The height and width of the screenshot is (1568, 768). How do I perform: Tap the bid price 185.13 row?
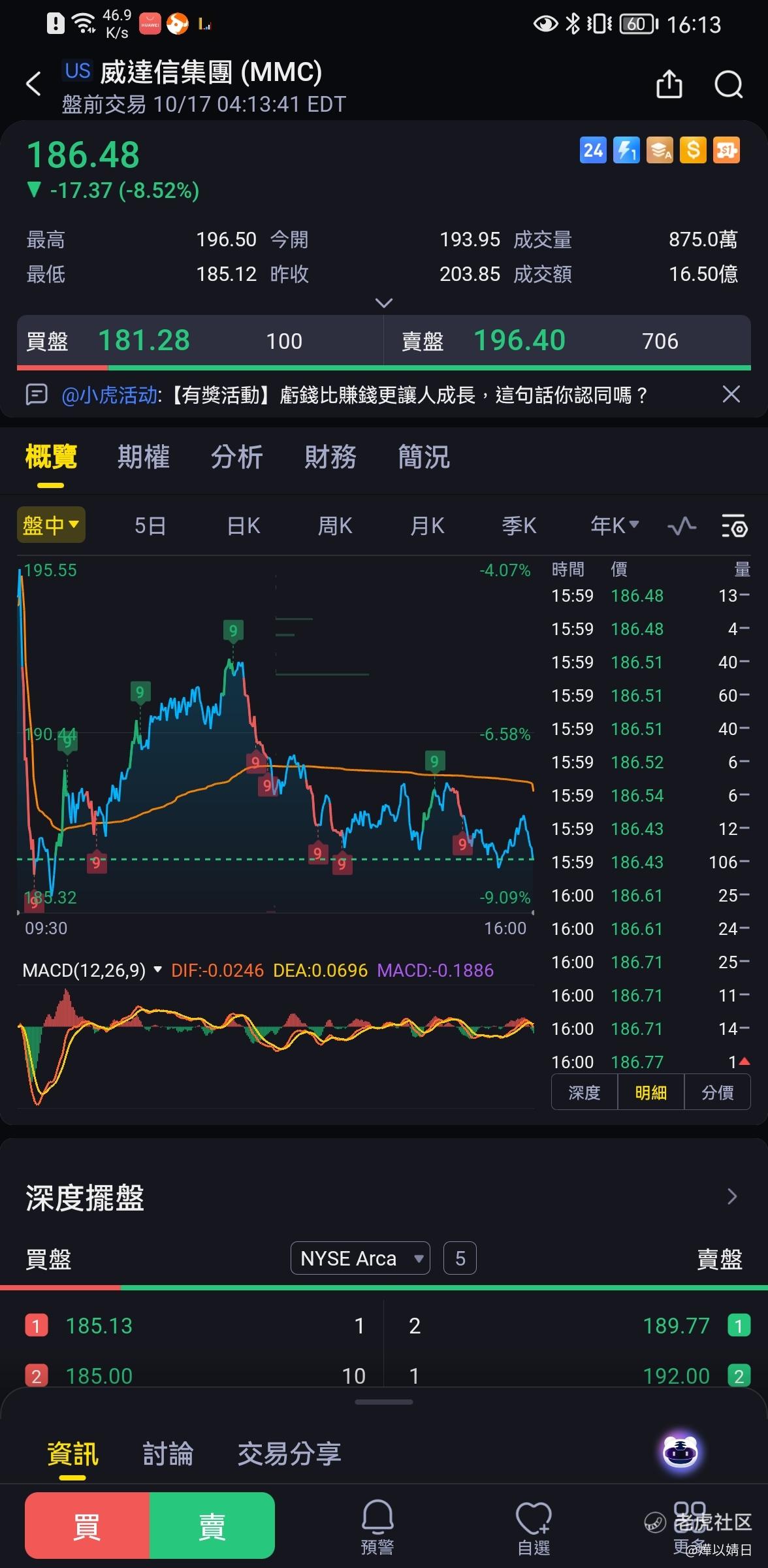[195, 1326]
